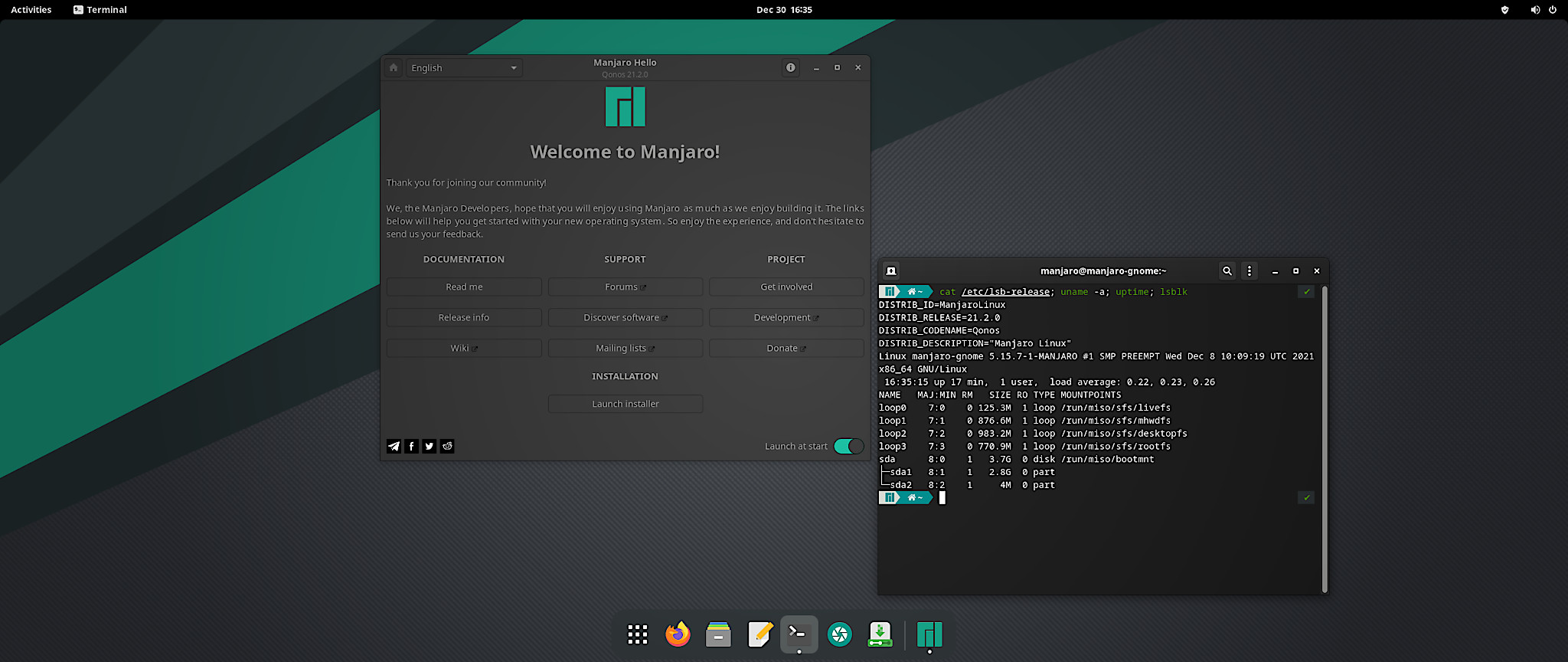
Task: Click DISTRIB_CODENAME=Qonos line
Action: coord(939,330)
